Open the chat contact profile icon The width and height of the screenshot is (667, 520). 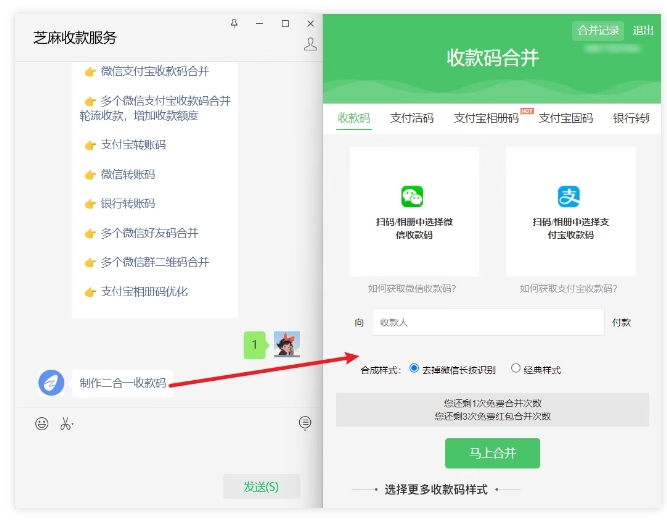tap(311, 44)
